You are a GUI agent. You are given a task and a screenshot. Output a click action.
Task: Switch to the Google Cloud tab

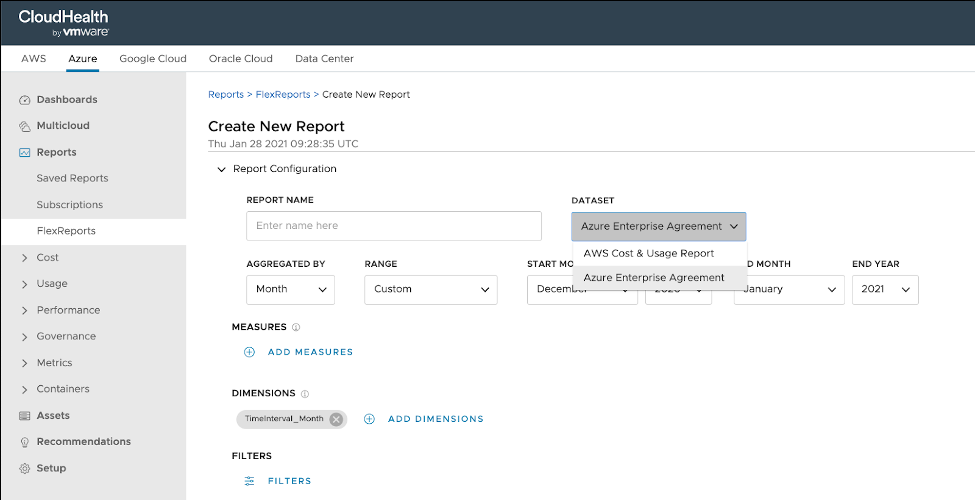point(153,59)
